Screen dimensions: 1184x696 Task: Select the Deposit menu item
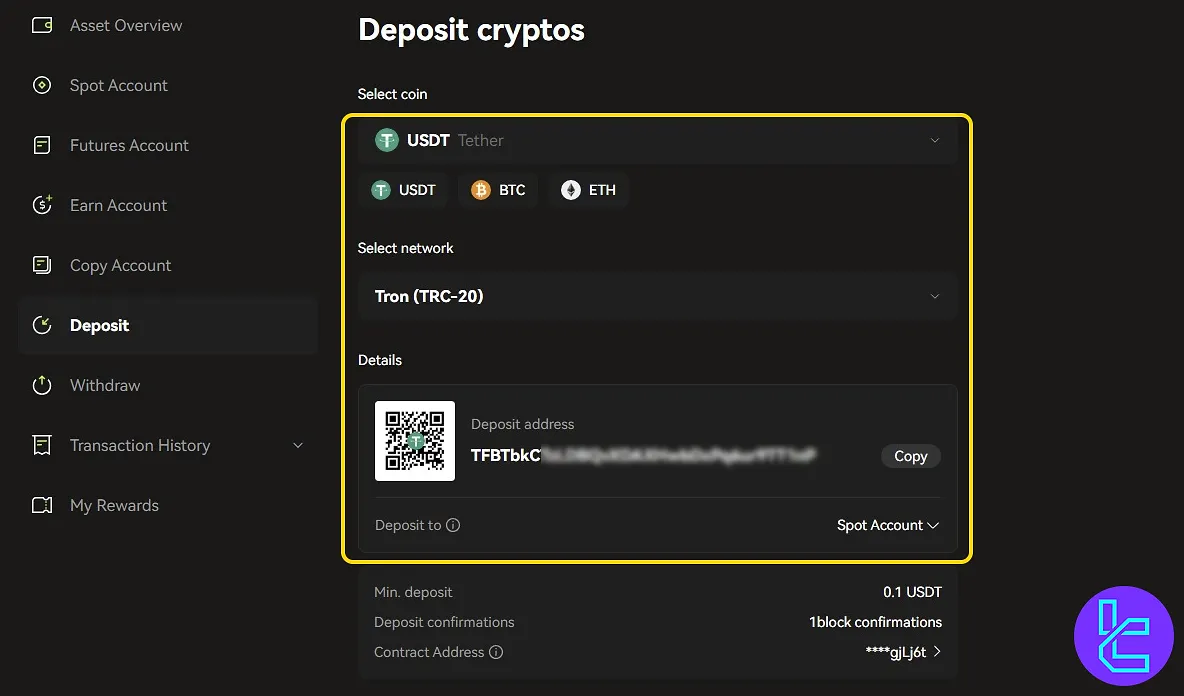[x=168, y=325]
